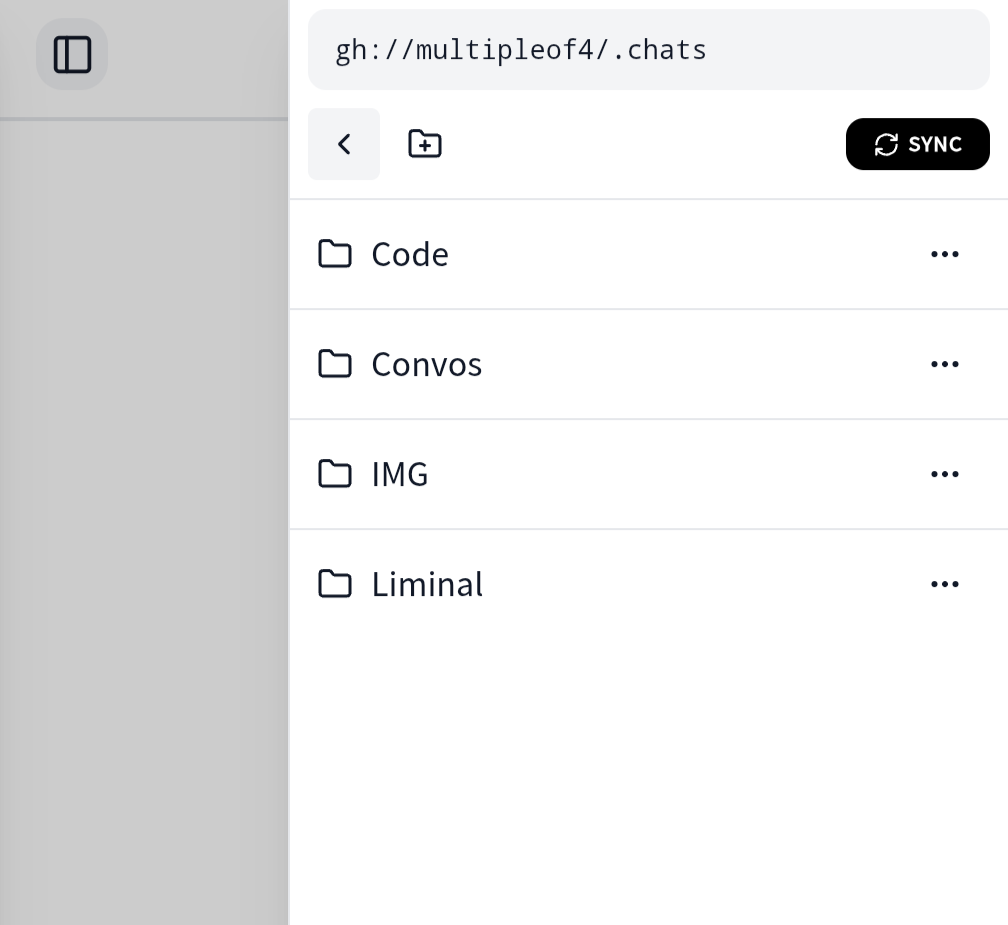Click the circular arrows sync icon

coord(886,145)
